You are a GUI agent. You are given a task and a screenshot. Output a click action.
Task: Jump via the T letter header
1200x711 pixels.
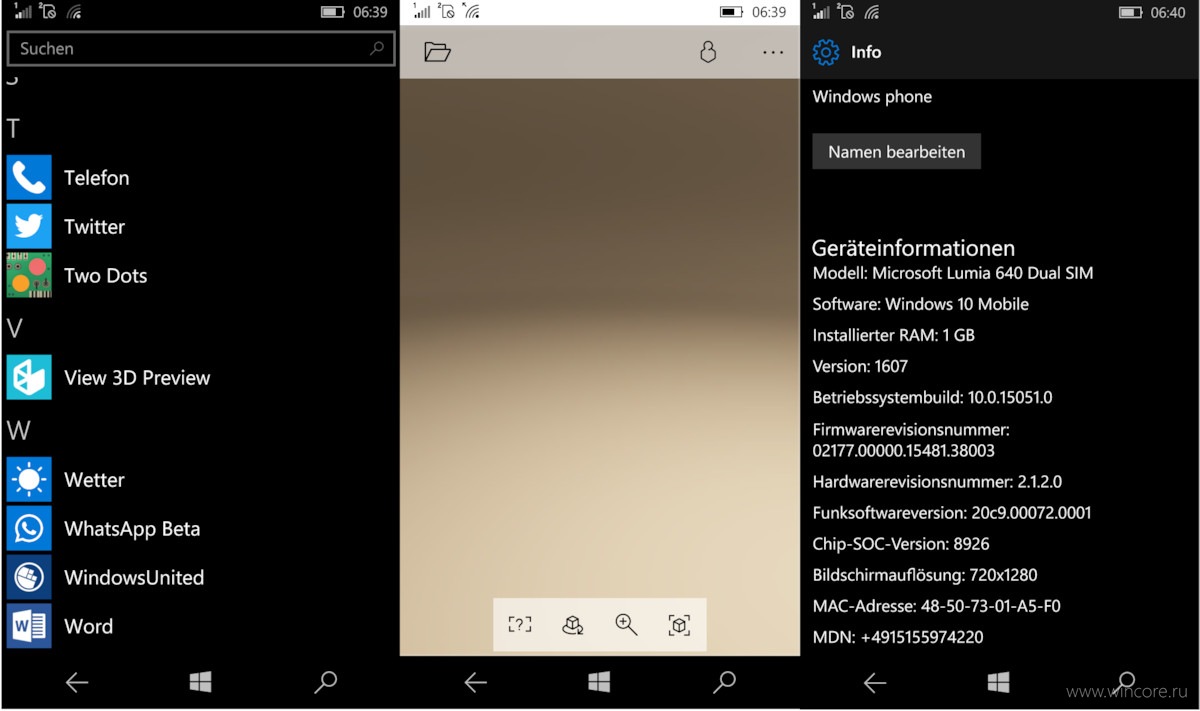tap(13, 128)
